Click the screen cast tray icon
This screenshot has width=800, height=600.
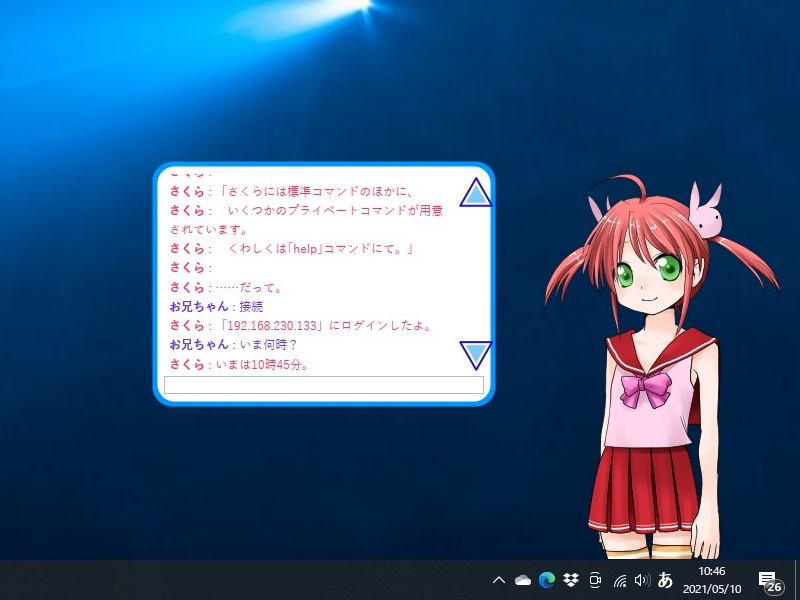coord(594,580)
